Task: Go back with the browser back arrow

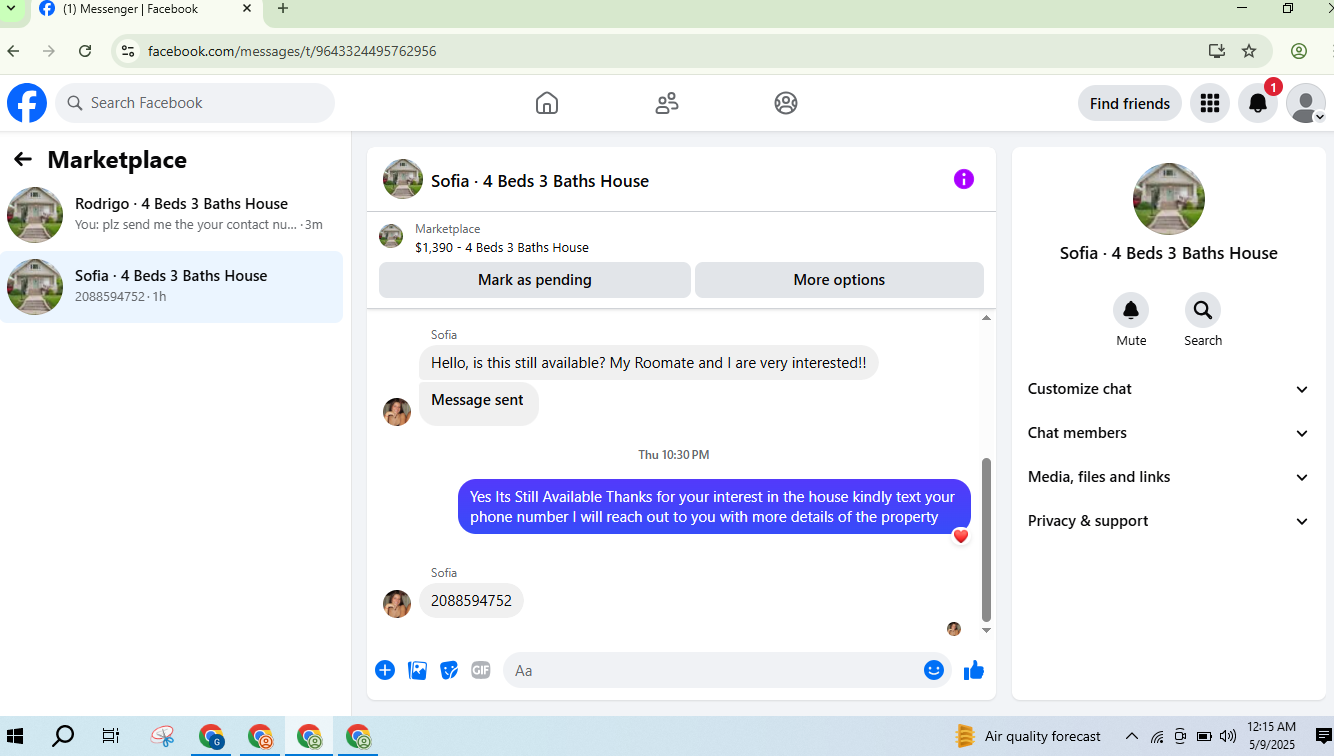Action: coord(13,51)
